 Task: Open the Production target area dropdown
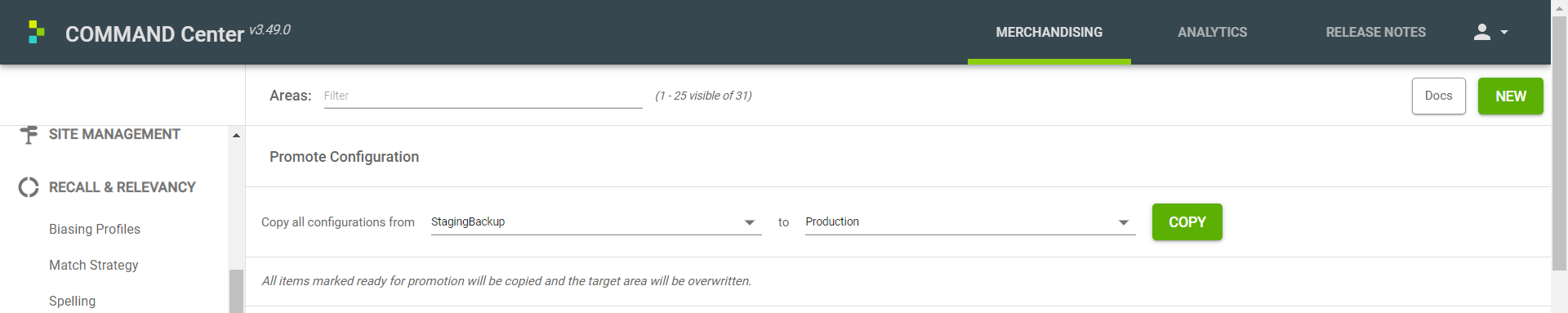coord(970,222)
